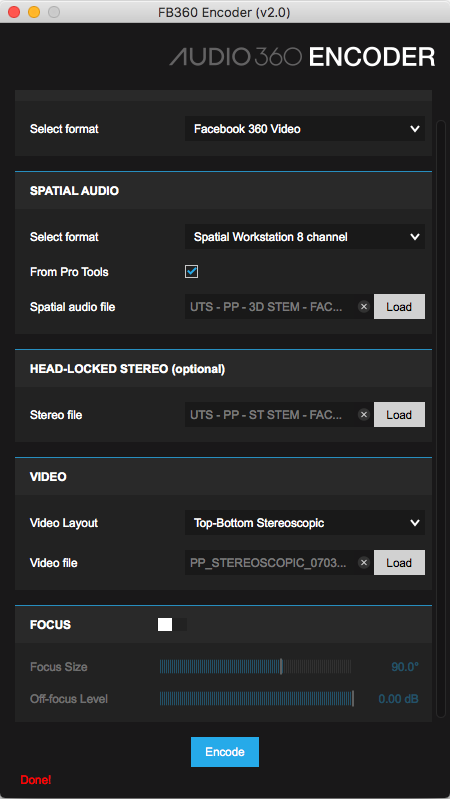Click the red Done! status text

(36, 780)
